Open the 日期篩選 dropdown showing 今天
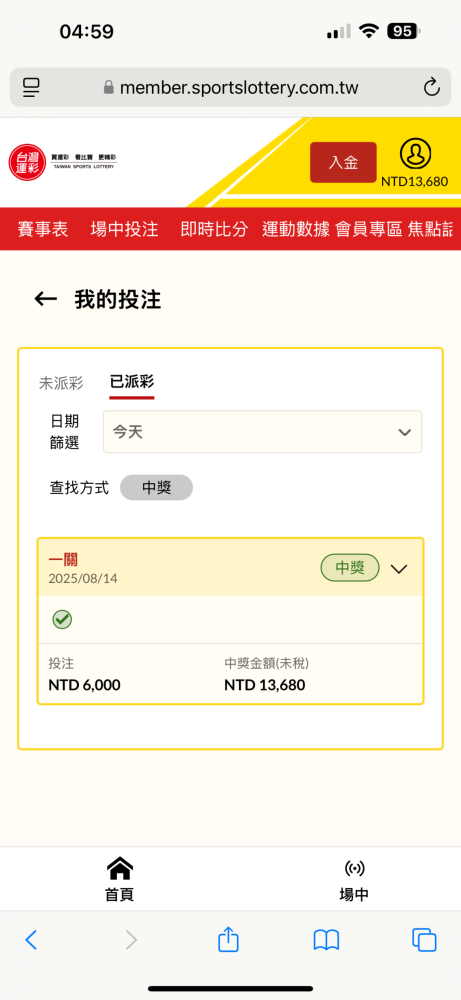 click(x=262, y=432)
